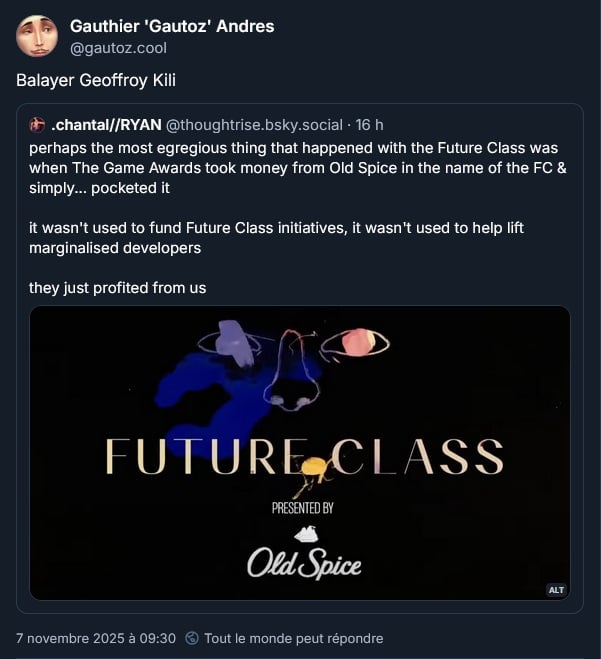Click the .chantal//RYAN small avatar

coord(38,125)
